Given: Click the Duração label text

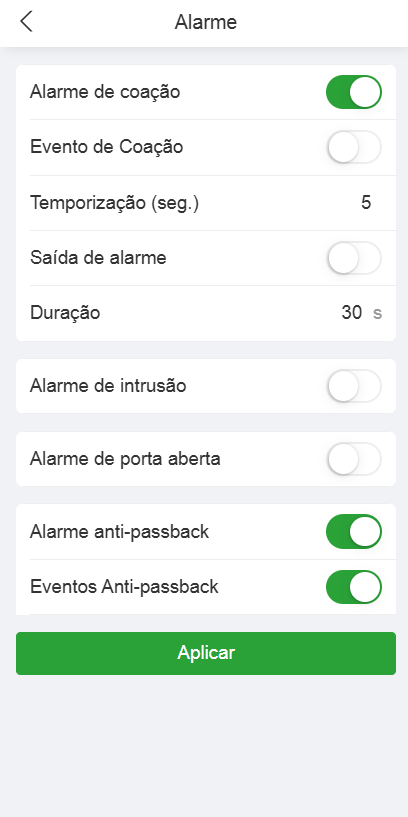Looking at the screenshot, I should coord(65,313).
